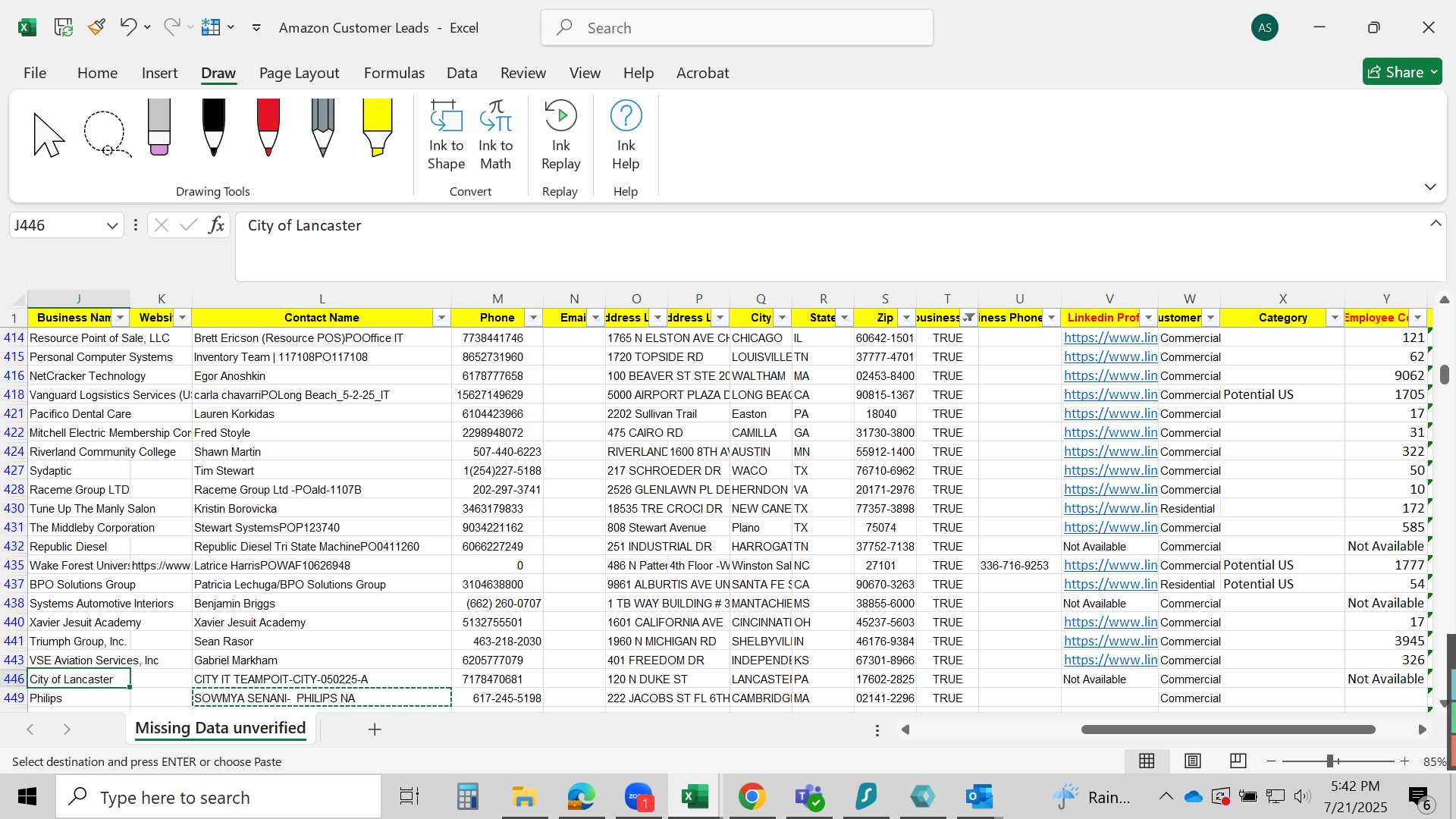Open LinkedIn link for Resource Point of Sale
This screenshot has height=819, width=1456.
[x=1110, y=337]
